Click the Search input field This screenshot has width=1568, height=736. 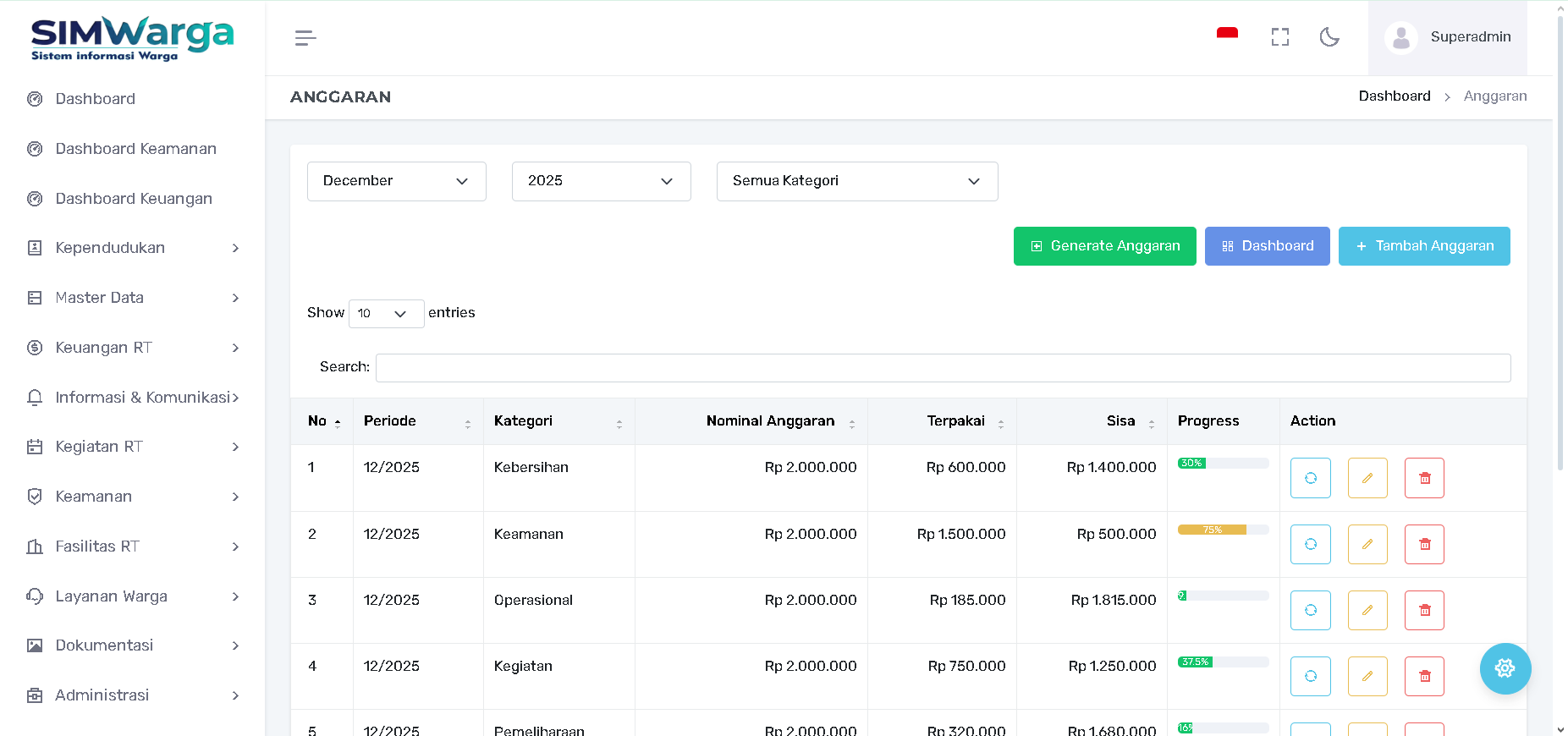click(x=943, y=368)
